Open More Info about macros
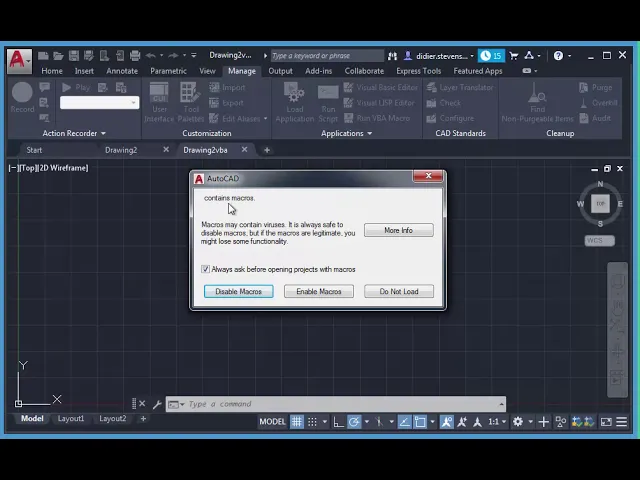The height and width of the screenshot is (480, 640). (399, 230)
